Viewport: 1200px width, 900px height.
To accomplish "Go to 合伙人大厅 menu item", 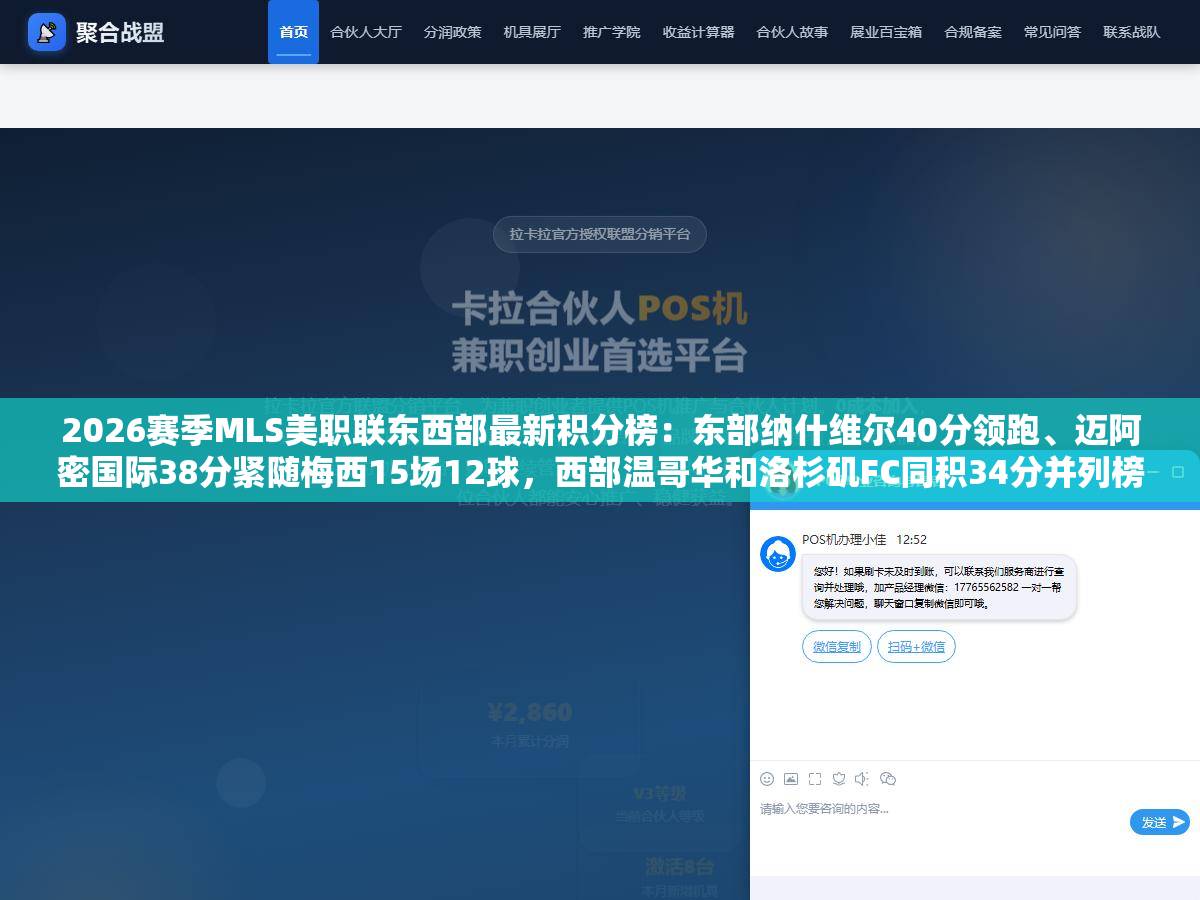I will tap(366, 32).
